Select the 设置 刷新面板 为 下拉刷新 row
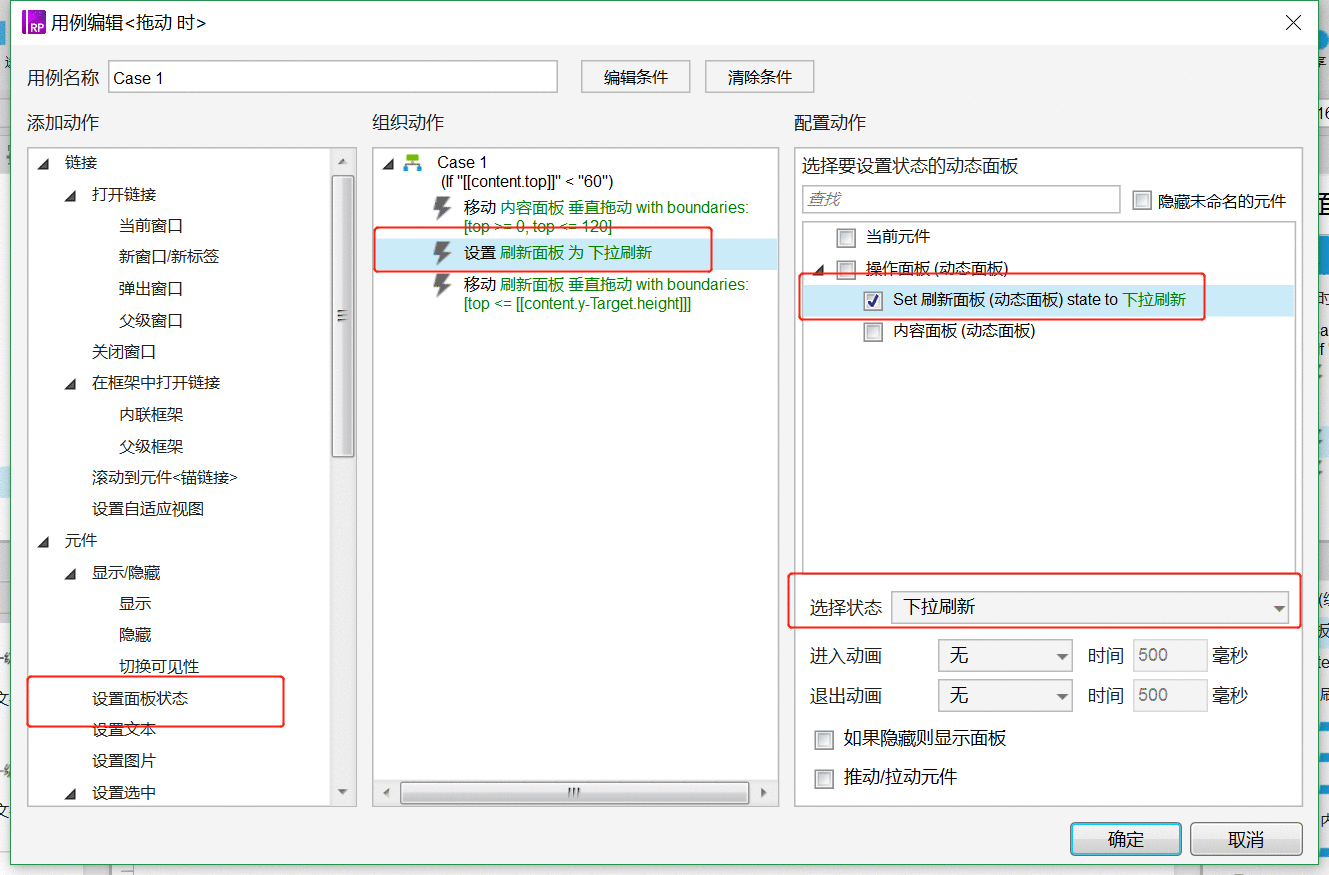This screenshot has width=1329, height=875. [575, 254]
